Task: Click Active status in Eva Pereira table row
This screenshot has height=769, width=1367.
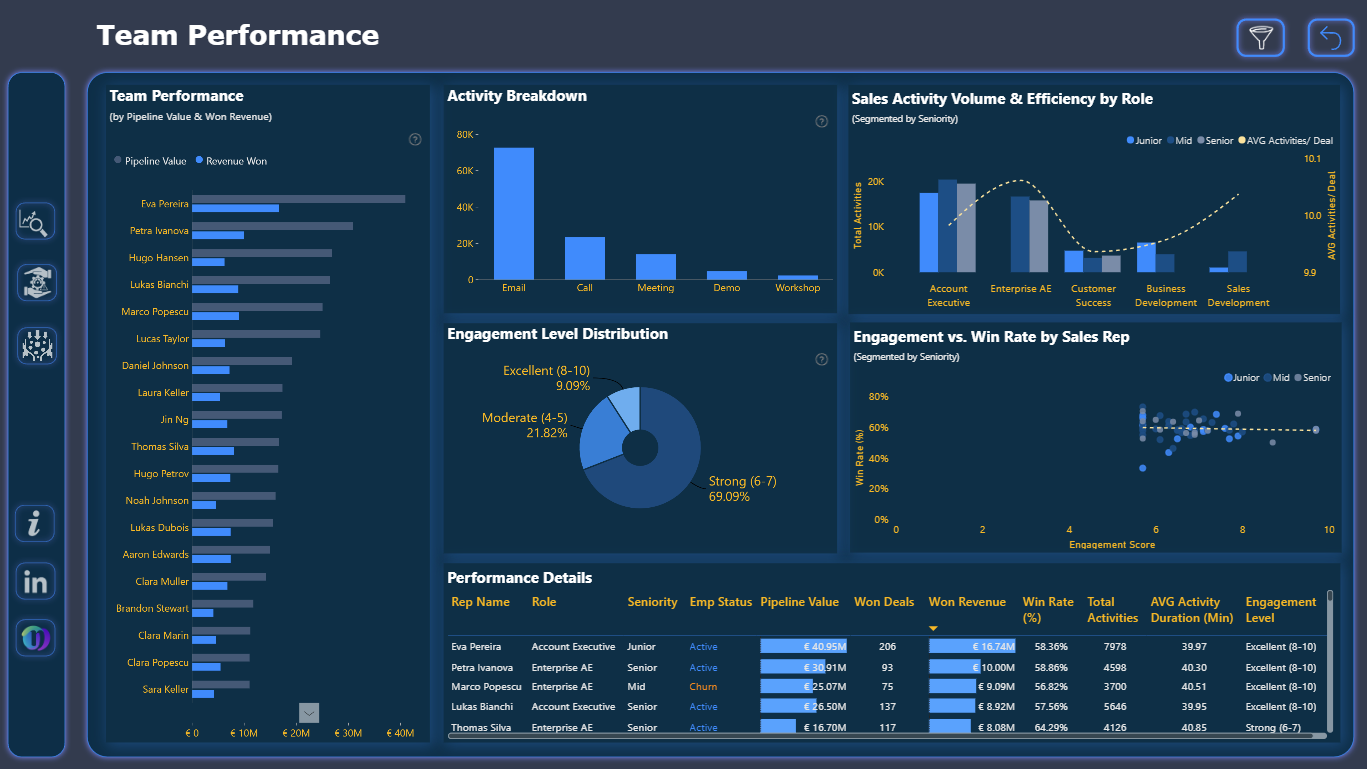Action: click(703, 647)
